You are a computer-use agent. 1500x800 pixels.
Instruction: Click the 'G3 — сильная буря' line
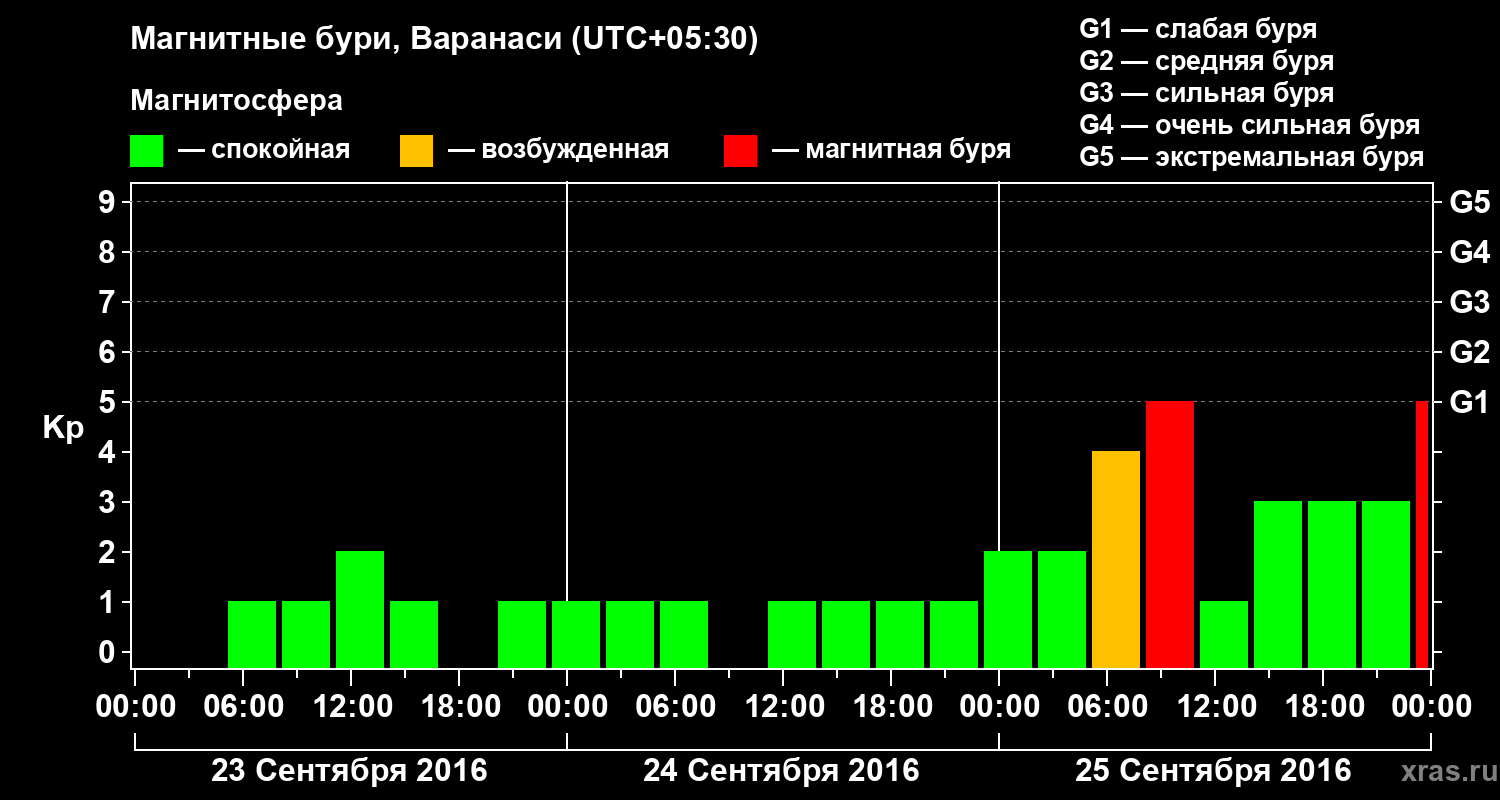tap(1206, 93)
